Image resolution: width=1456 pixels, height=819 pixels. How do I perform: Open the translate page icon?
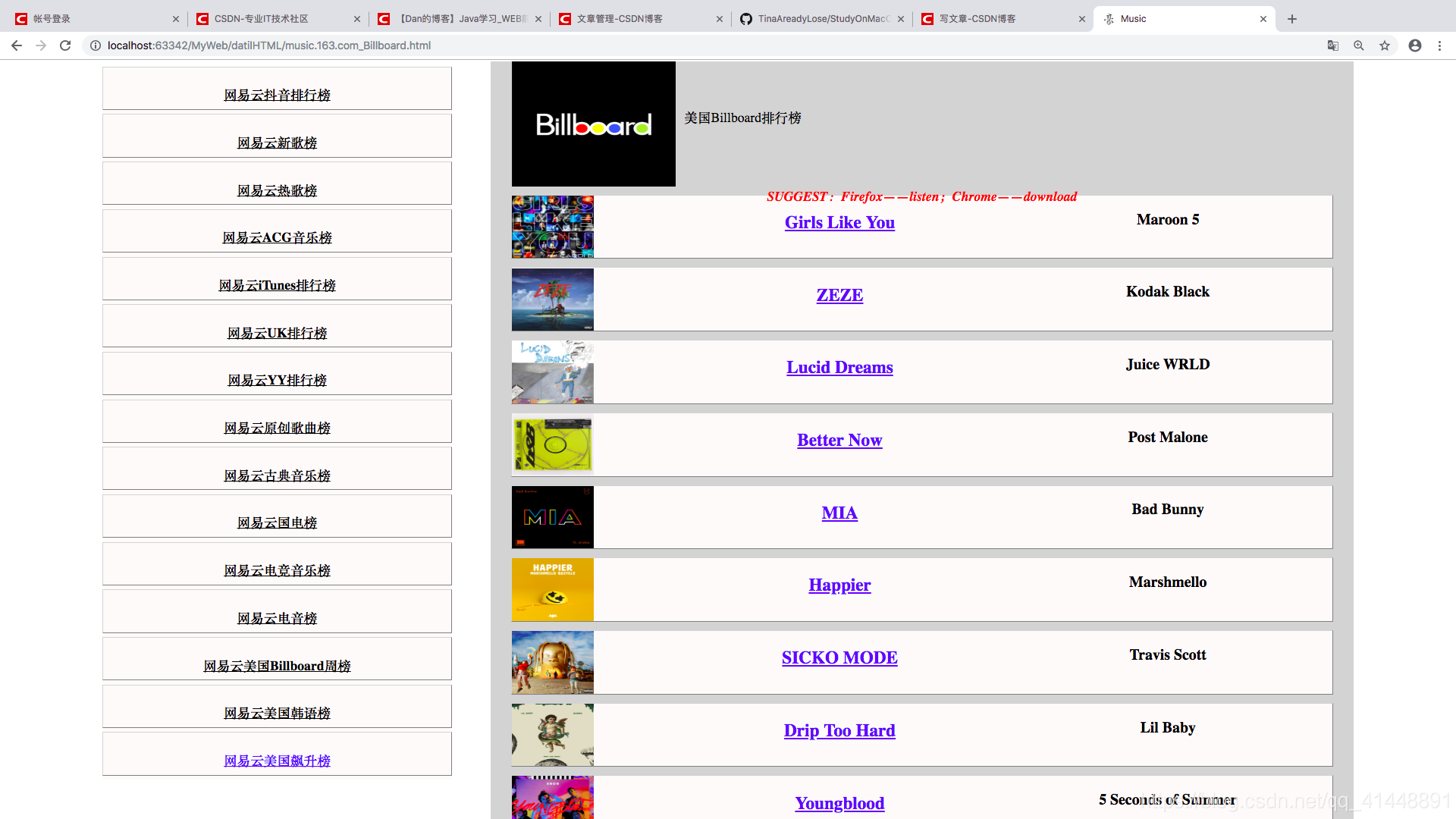1333,45
